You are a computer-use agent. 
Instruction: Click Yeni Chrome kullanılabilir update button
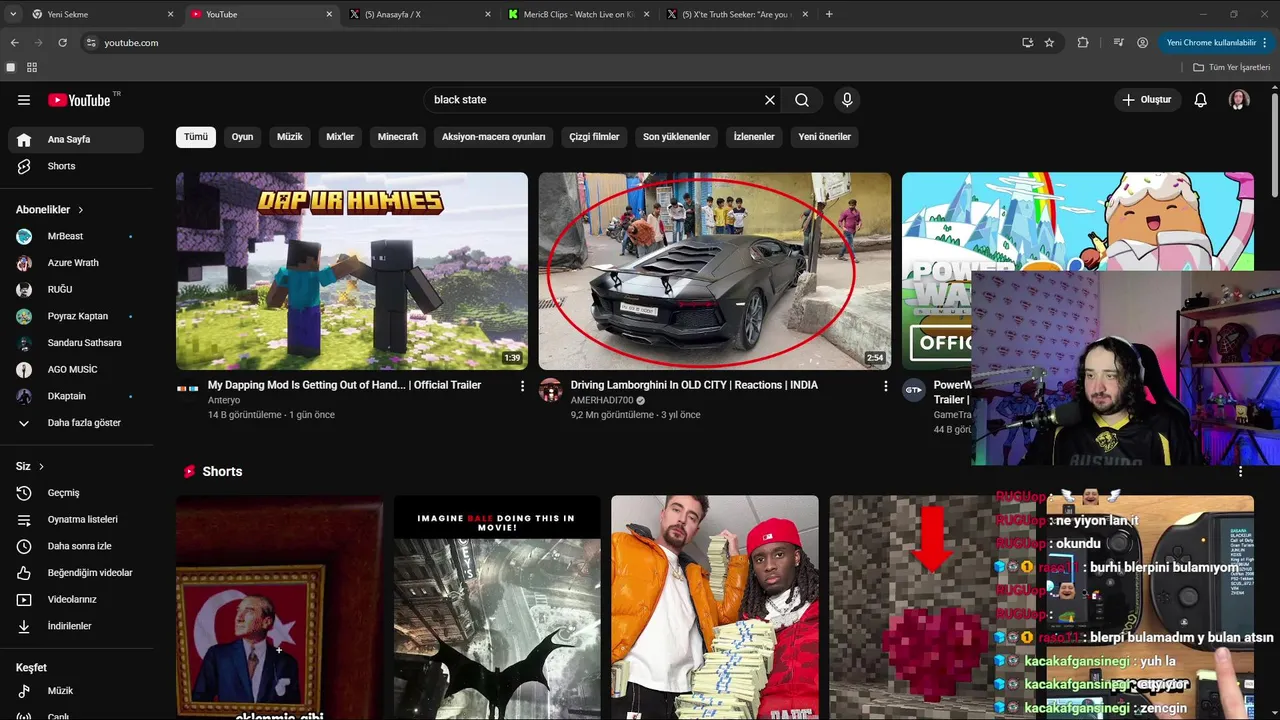1217,43
